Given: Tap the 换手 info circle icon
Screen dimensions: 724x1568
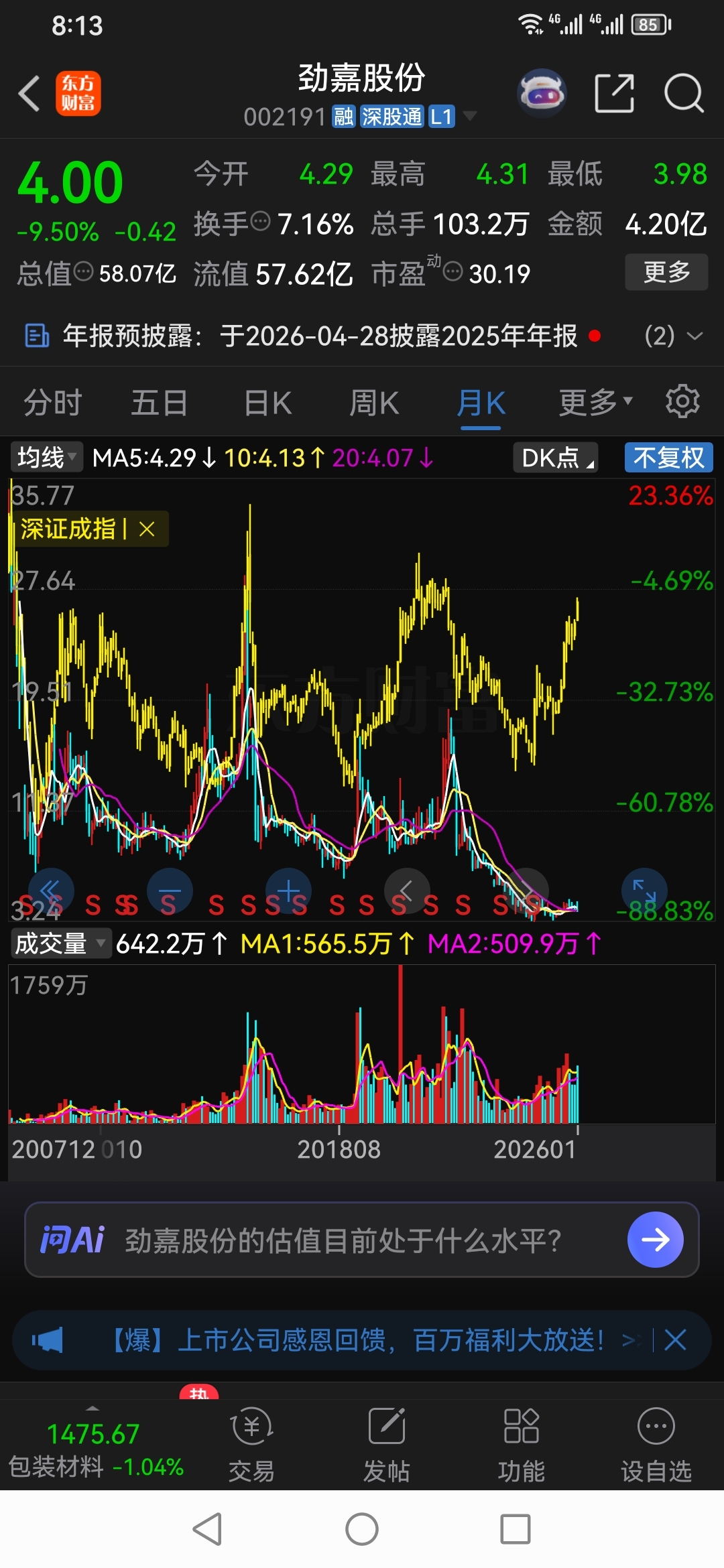Looking at the screenshot, I should 259,220.
